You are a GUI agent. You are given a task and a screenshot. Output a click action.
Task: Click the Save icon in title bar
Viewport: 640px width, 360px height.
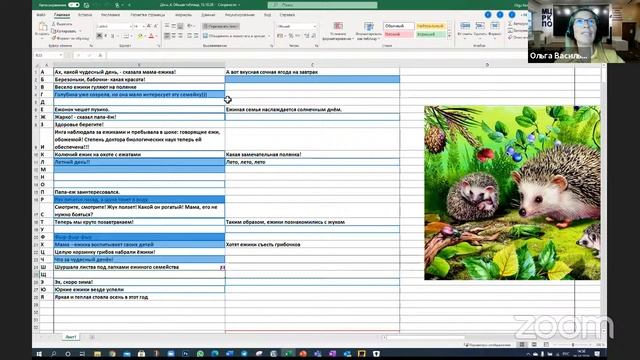87,5
